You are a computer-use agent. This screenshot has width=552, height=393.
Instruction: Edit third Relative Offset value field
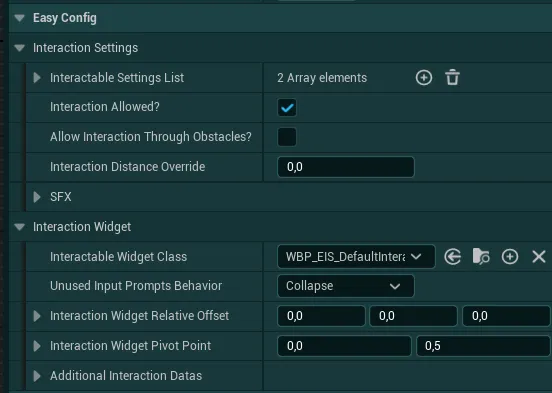[x=506, y=316]
